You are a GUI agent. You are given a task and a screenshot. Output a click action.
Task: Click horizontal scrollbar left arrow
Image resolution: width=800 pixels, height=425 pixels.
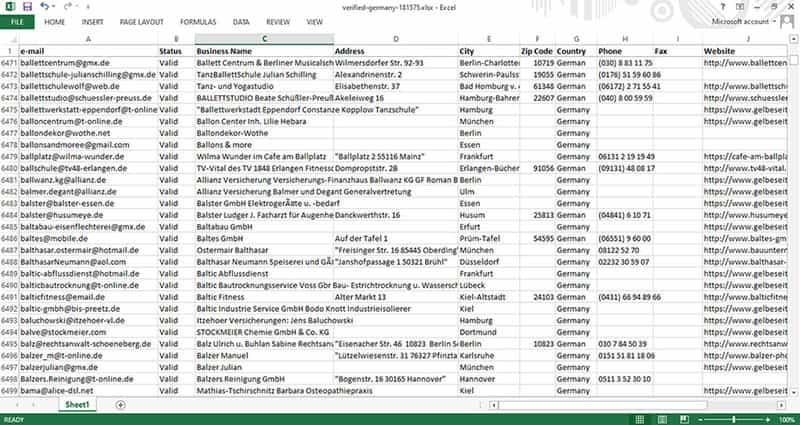pos(493,405)
